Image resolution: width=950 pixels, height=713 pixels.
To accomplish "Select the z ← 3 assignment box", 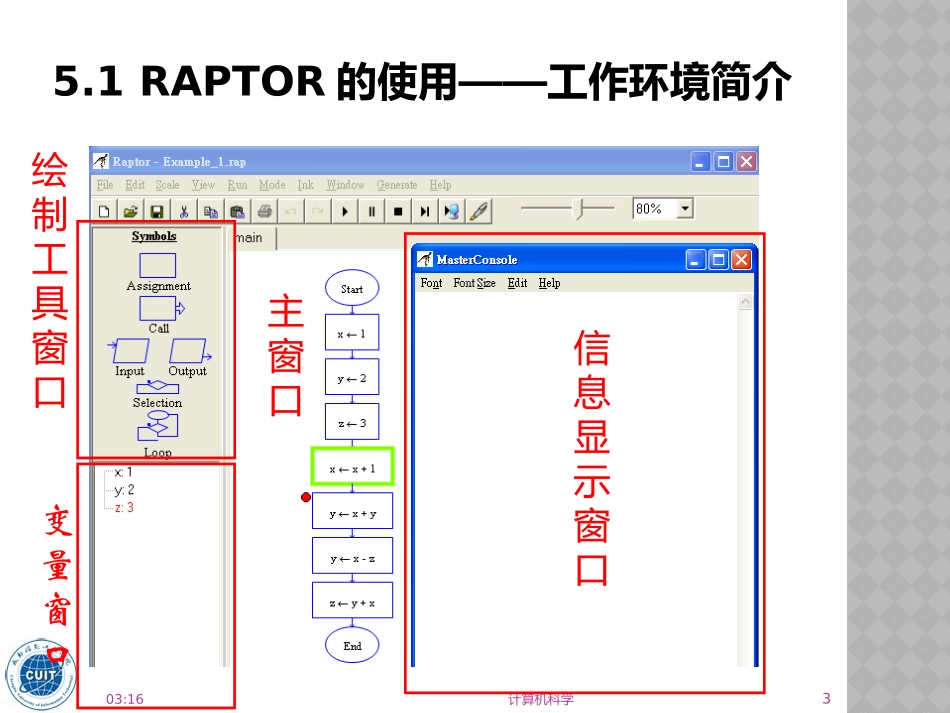I will tap(352, 422).
